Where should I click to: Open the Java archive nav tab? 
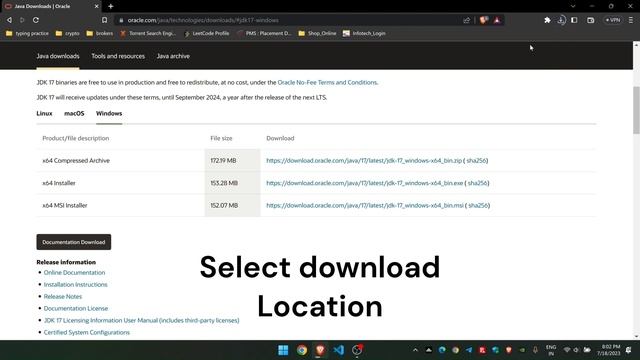(173, 56)
